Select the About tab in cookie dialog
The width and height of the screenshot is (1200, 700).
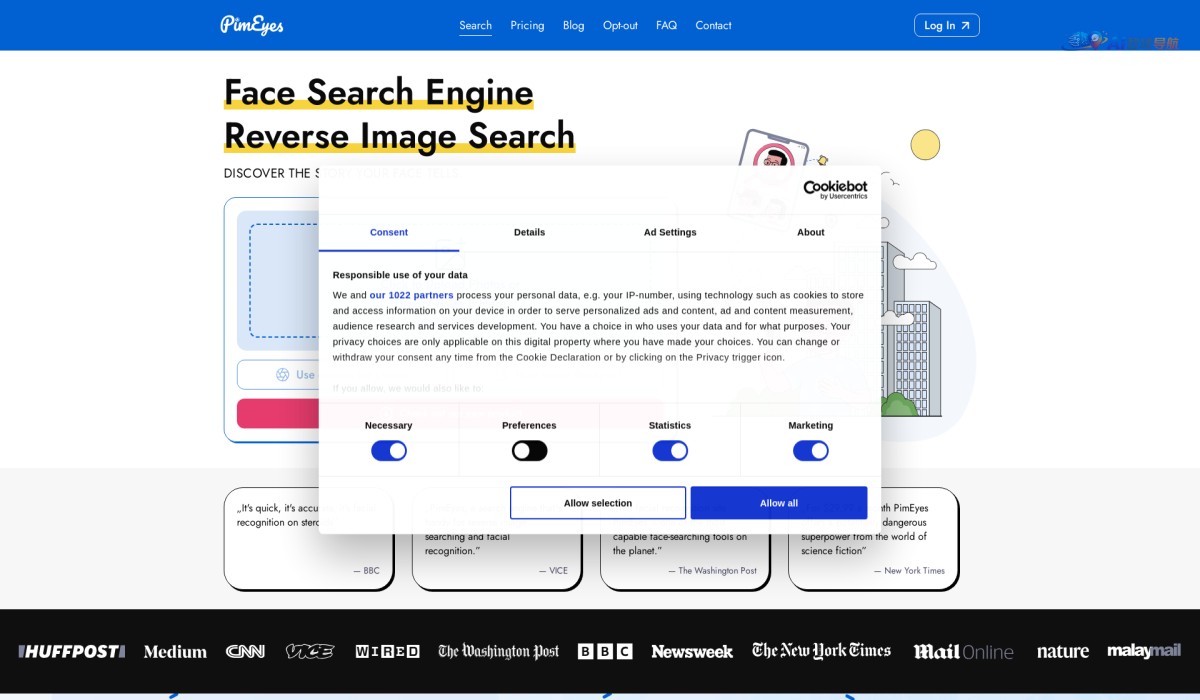click(810, 232)
